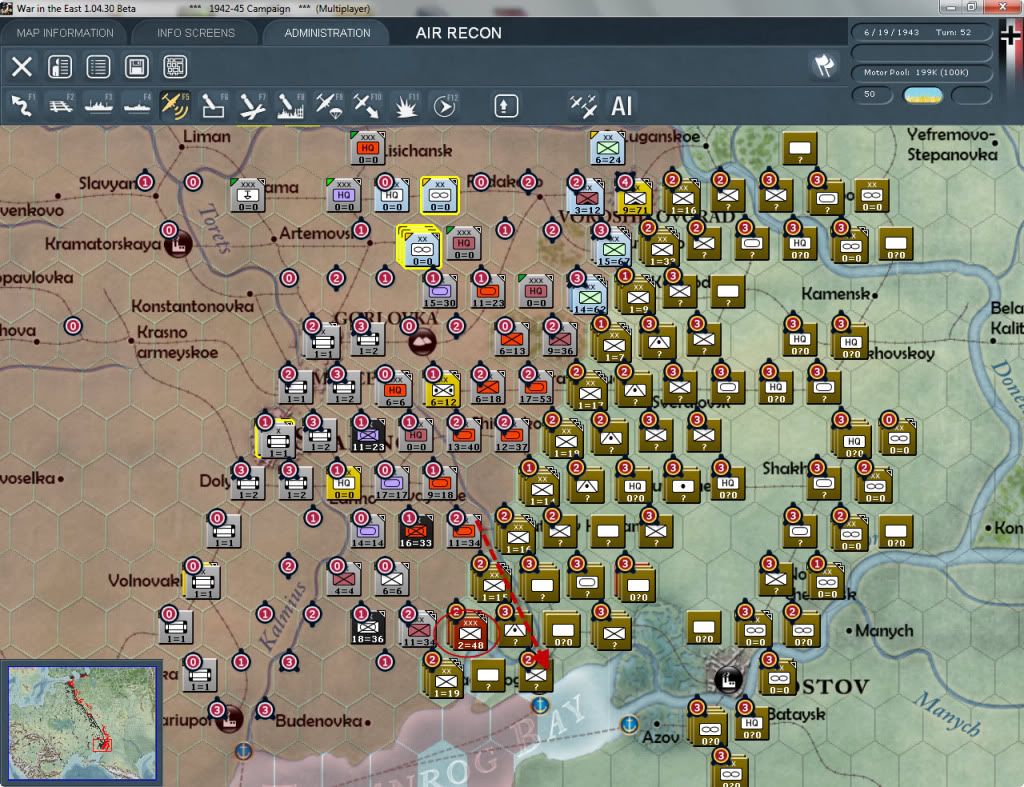Image resolution: width=1024 pixels, height=787 pixels.
Task: Select the HQ counter left of Lisichansk
Action: coord(368,148)
